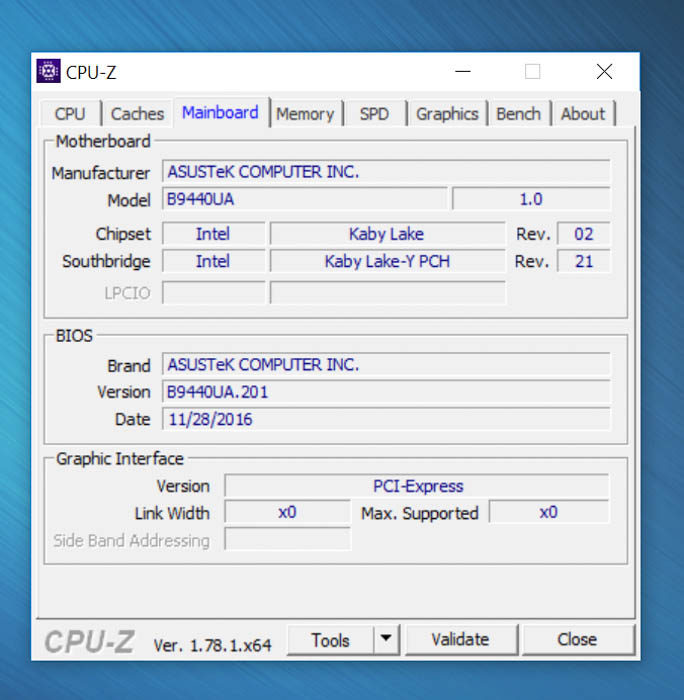Viewport: 684px width, 700px height.
Task: Open the Bench tab
Action: (x=519, y=114)
